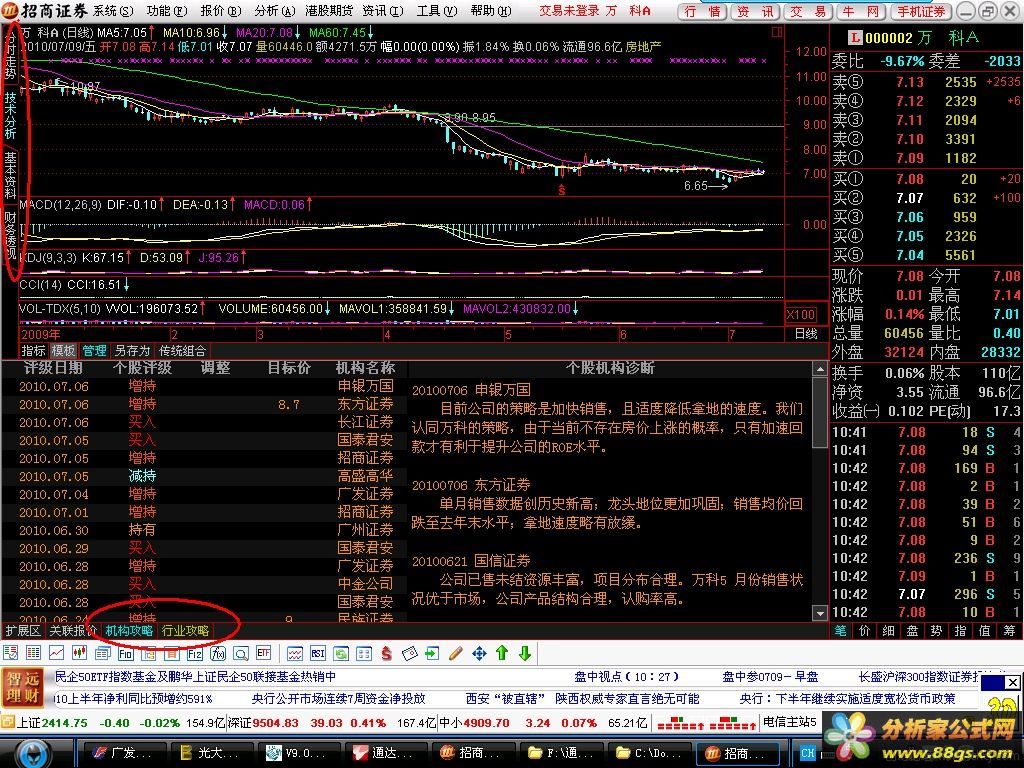This screenshot has height=768, width=1024.
Task: Click the 牛网 button at top right
Action: coord(861,11)
